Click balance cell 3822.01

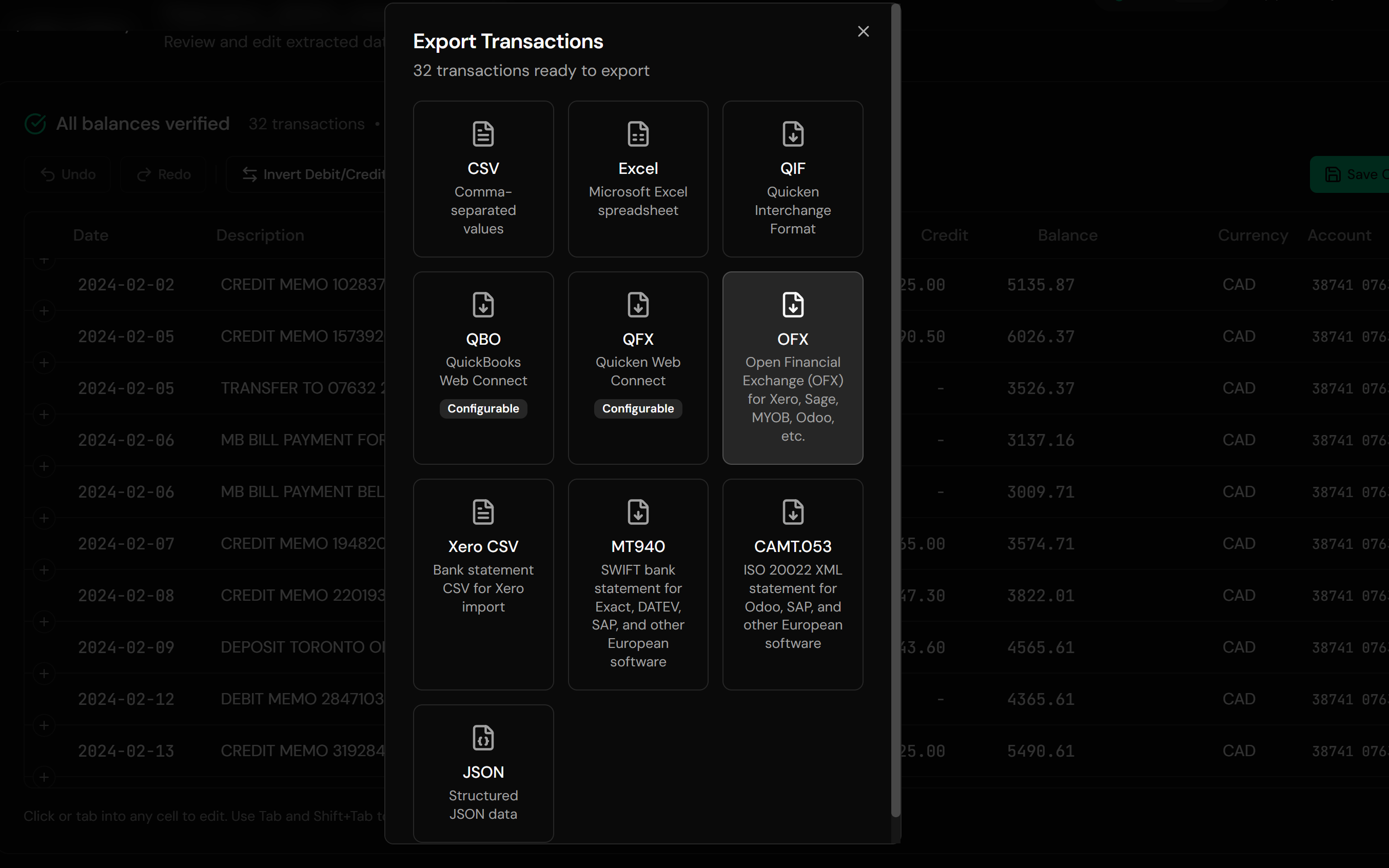(1041, 595)
